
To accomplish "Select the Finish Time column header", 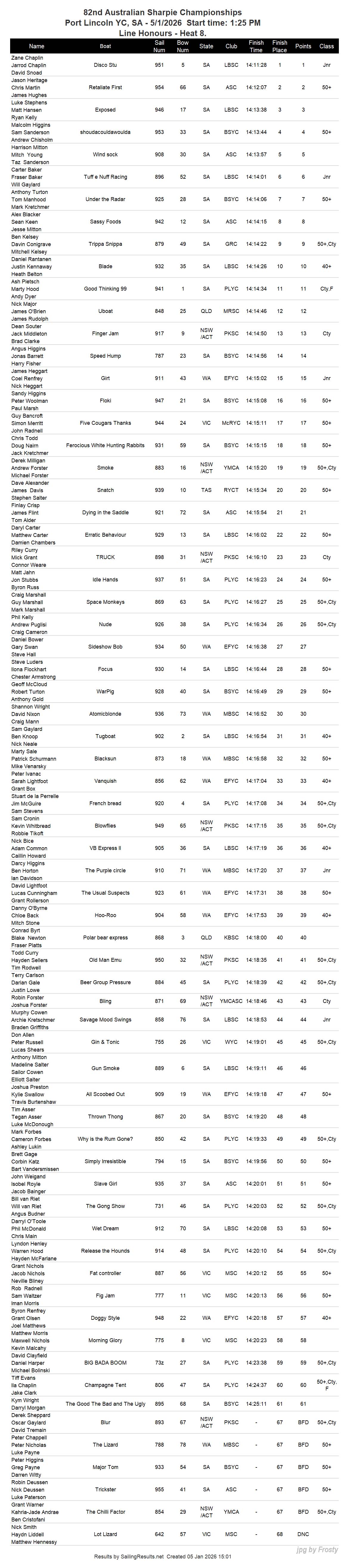I will tap(256, 46).
